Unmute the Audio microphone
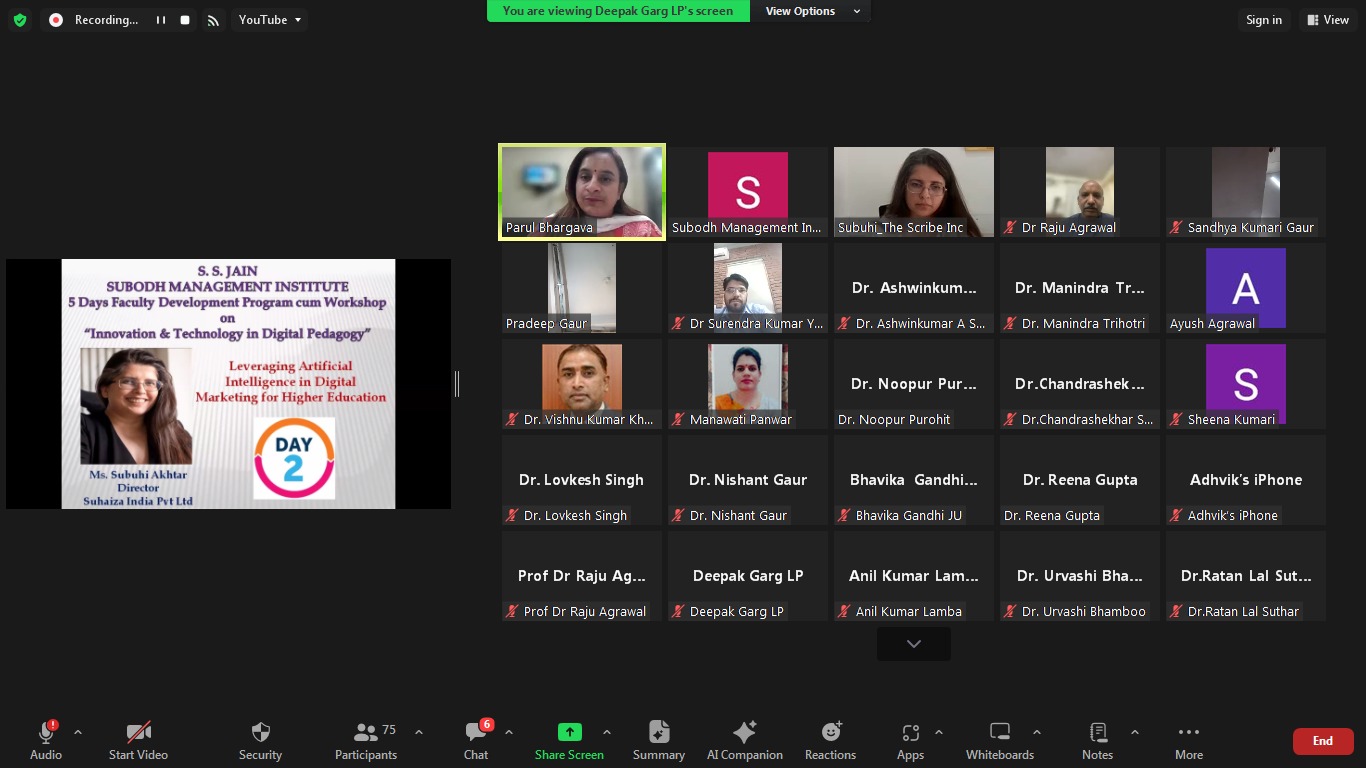Screen dimensions: 1366x768 tap(46, 741)
